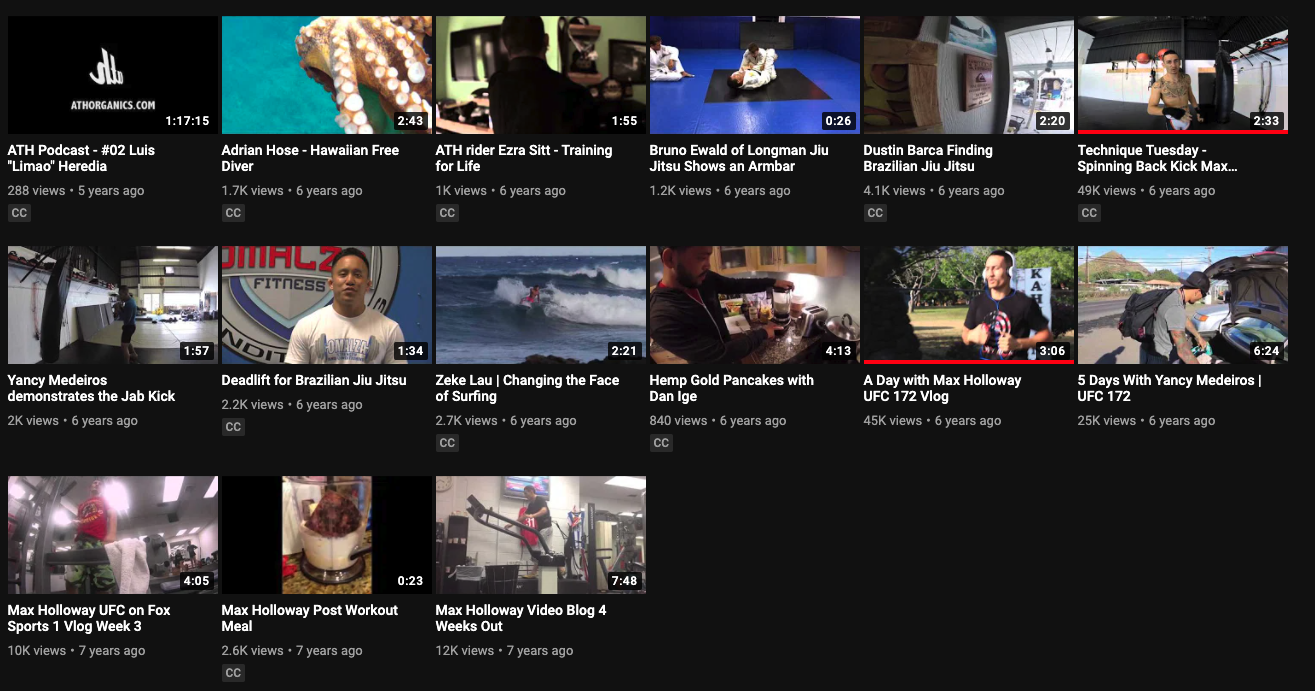Viewport: 1315px width, 691px height.
Task: Click title 'ATH rider Ezra Sitt - Training for Life'
Action: coord(524,158)
